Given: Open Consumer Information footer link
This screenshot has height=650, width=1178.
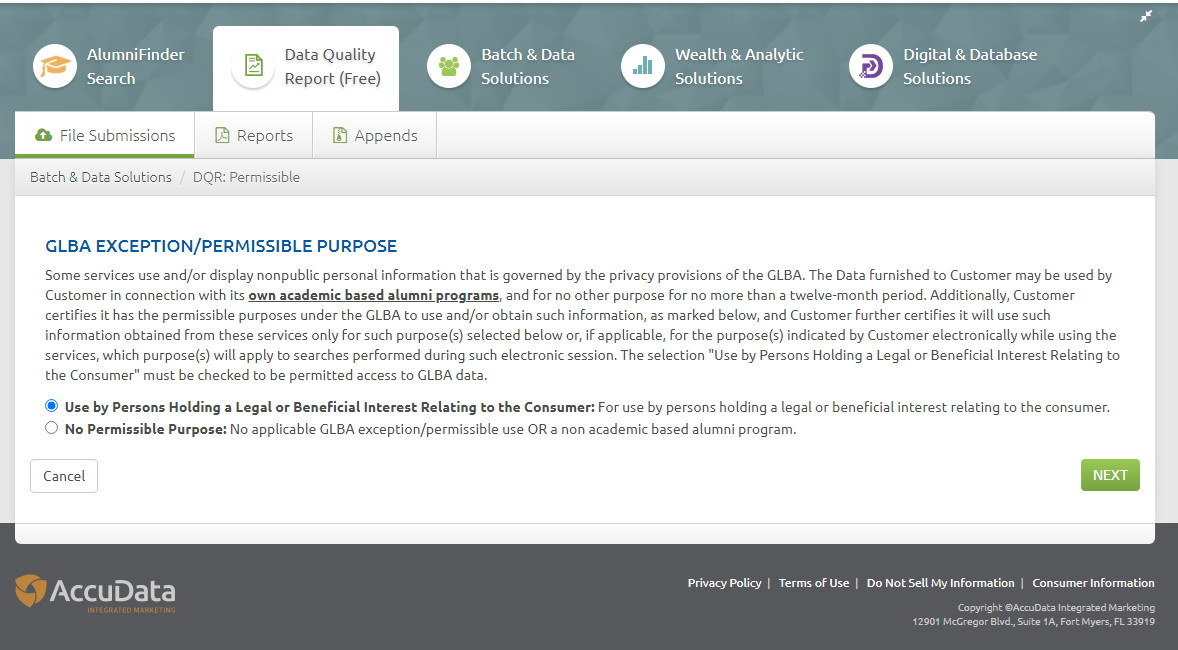Looking at the screenshot, I should click(1093, 583).
